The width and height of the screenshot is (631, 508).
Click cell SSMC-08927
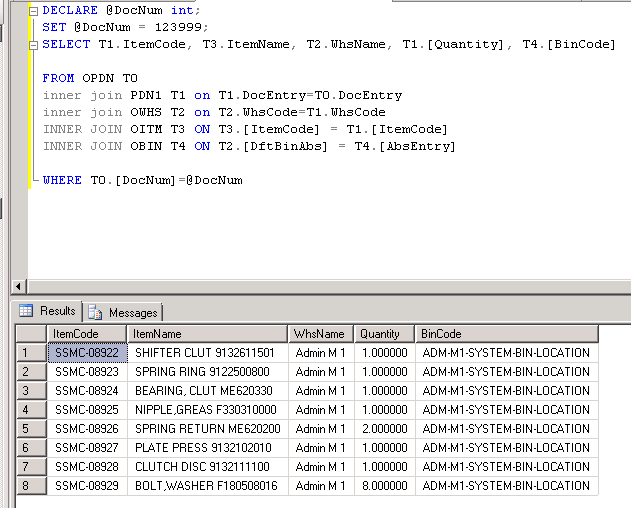(87, 448)
